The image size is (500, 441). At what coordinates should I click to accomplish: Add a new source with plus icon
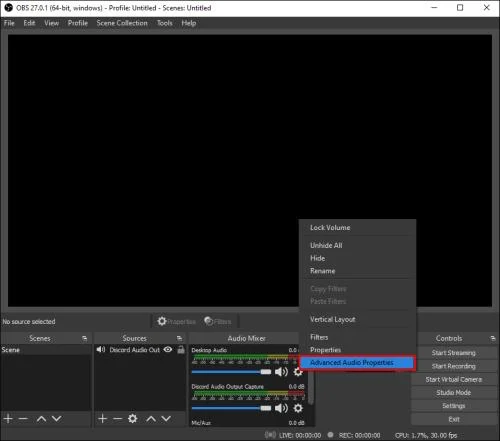pyautogui.click(x=103, y=419)
